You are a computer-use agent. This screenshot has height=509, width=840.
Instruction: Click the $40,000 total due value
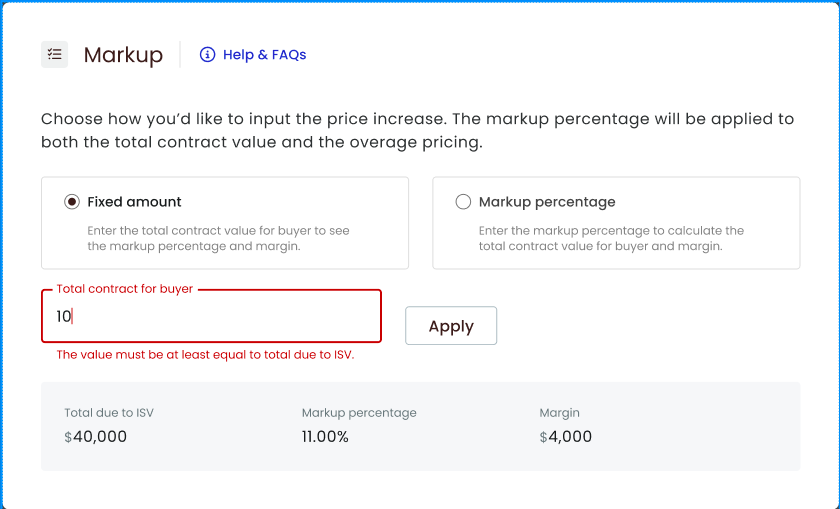96,437
